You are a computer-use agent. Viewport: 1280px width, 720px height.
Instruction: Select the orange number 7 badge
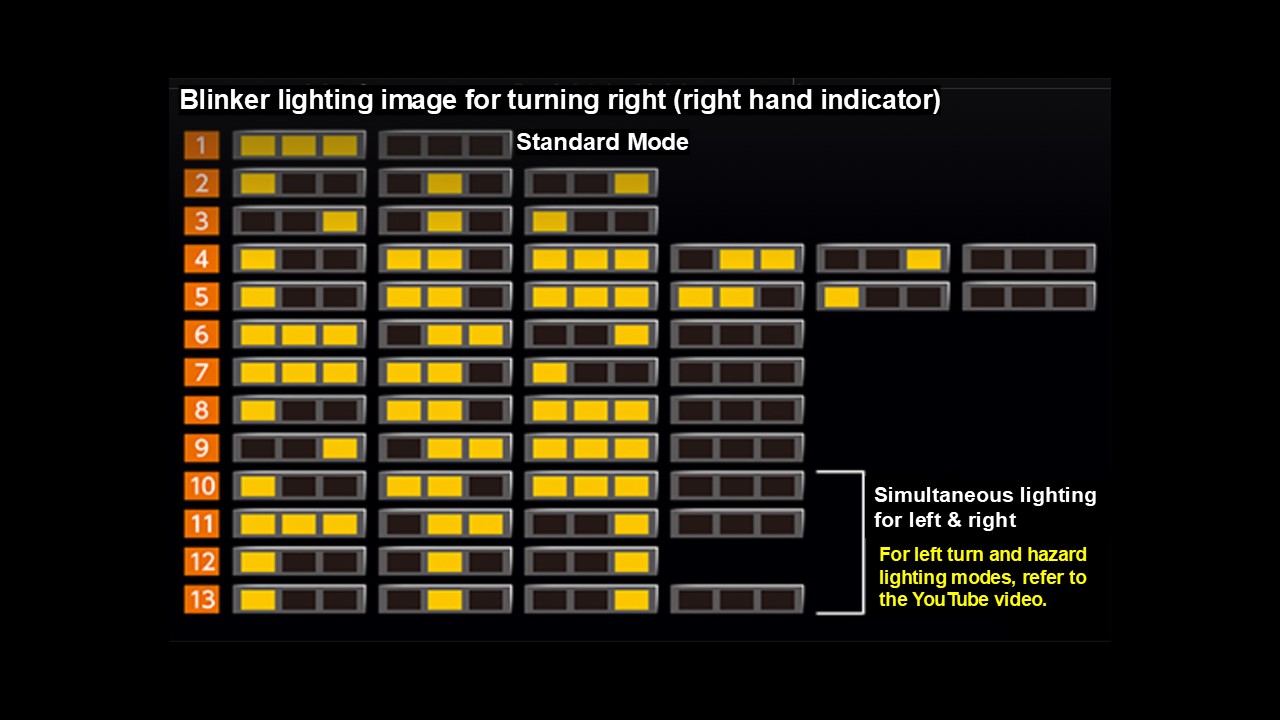[201, 373]
